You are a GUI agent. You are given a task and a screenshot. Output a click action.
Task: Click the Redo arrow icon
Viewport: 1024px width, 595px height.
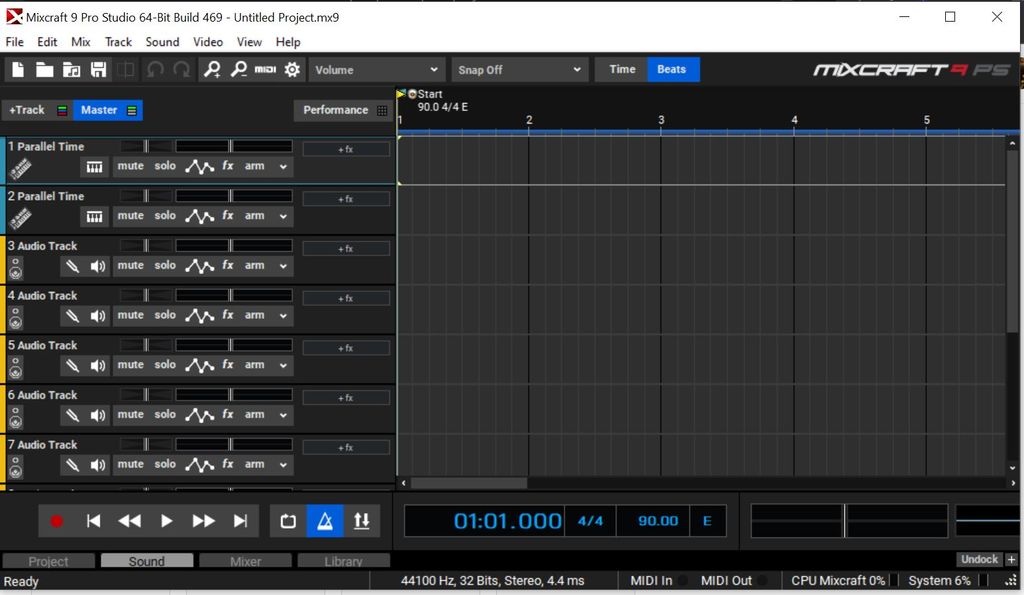[182, 69]
